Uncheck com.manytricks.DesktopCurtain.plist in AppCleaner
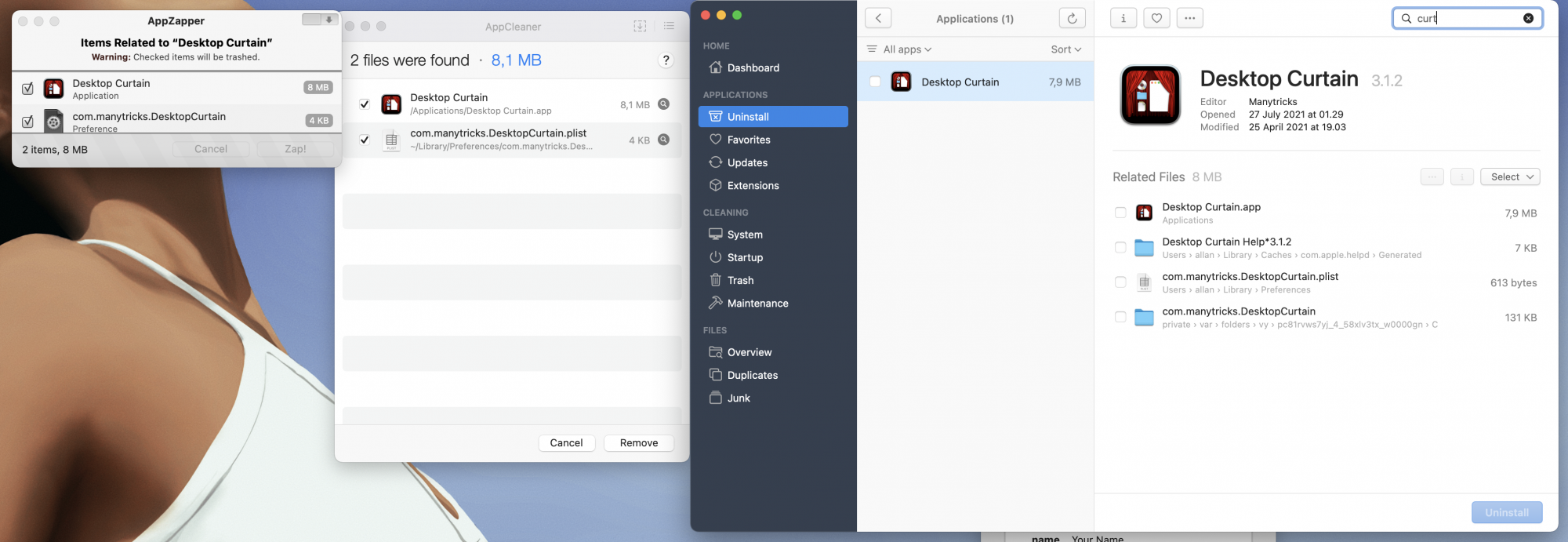Image resolution: width=1568 pixels, height=542 pixels. 365,140
